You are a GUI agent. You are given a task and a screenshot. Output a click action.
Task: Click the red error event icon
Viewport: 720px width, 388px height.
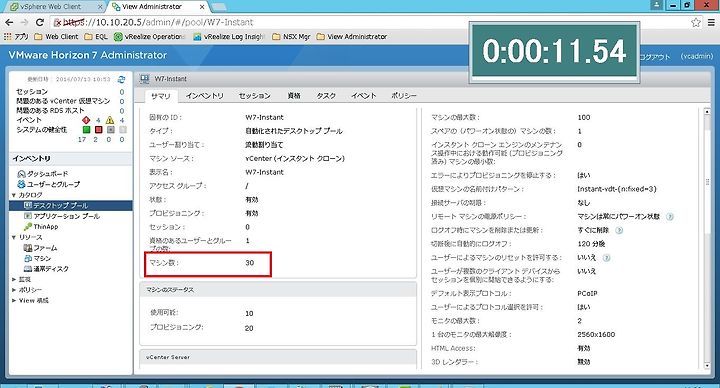[x=86, y=120]
